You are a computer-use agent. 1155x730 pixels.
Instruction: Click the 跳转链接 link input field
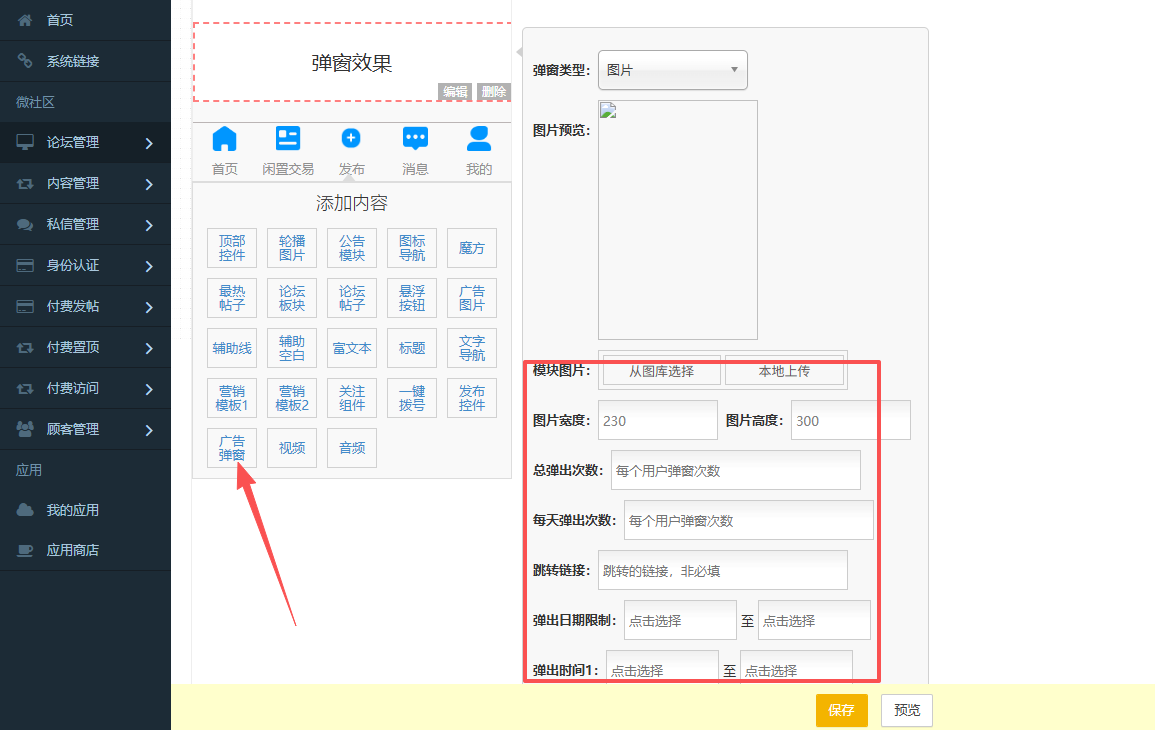pos(722,570)
